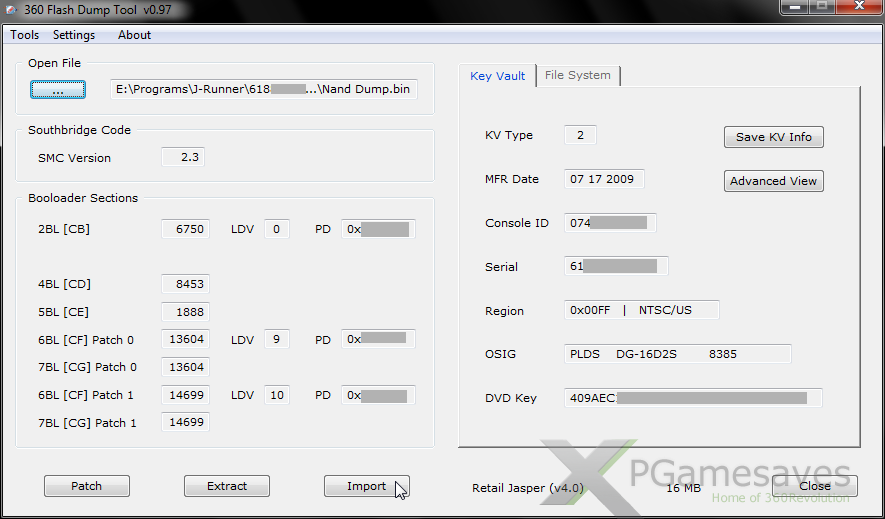Click the OSIG drive info field

[677, 354]
